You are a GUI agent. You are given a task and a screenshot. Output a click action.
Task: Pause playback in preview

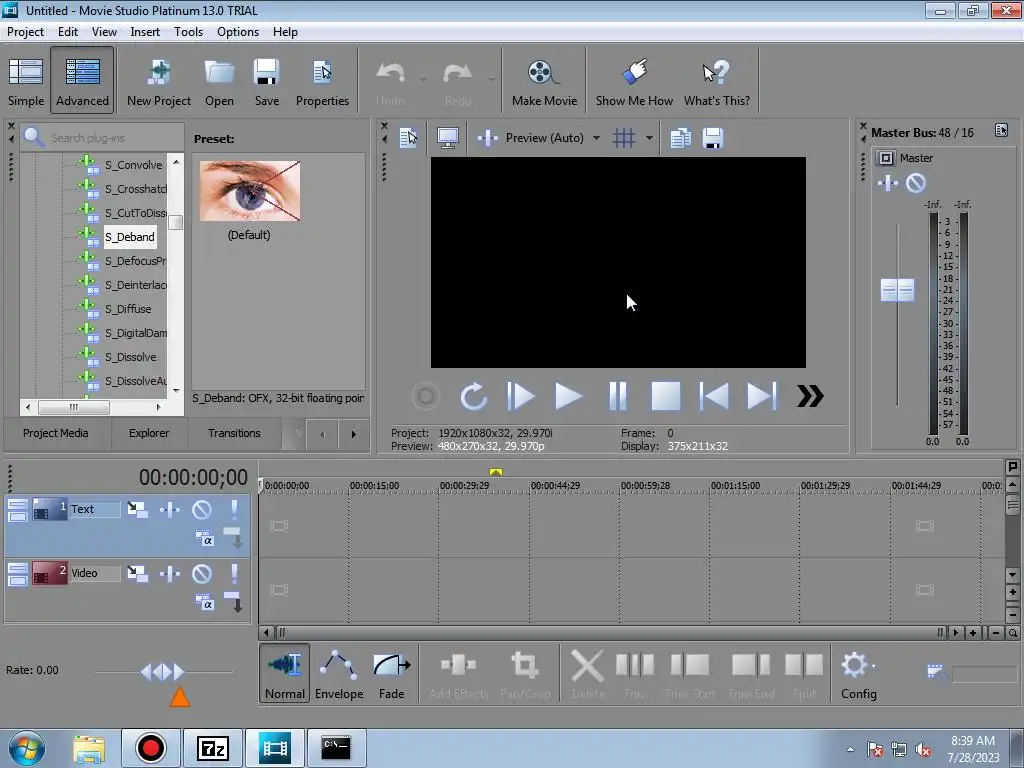[x=618, y=396]
